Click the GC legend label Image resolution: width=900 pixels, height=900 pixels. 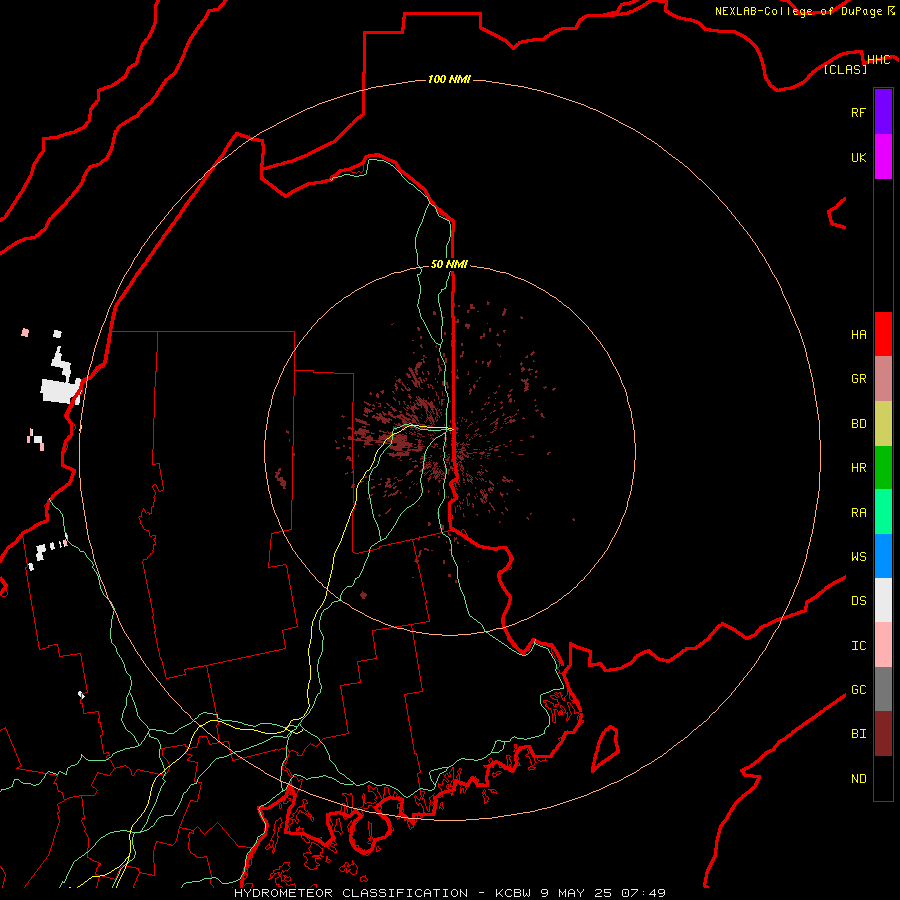(x=858, y=690)
